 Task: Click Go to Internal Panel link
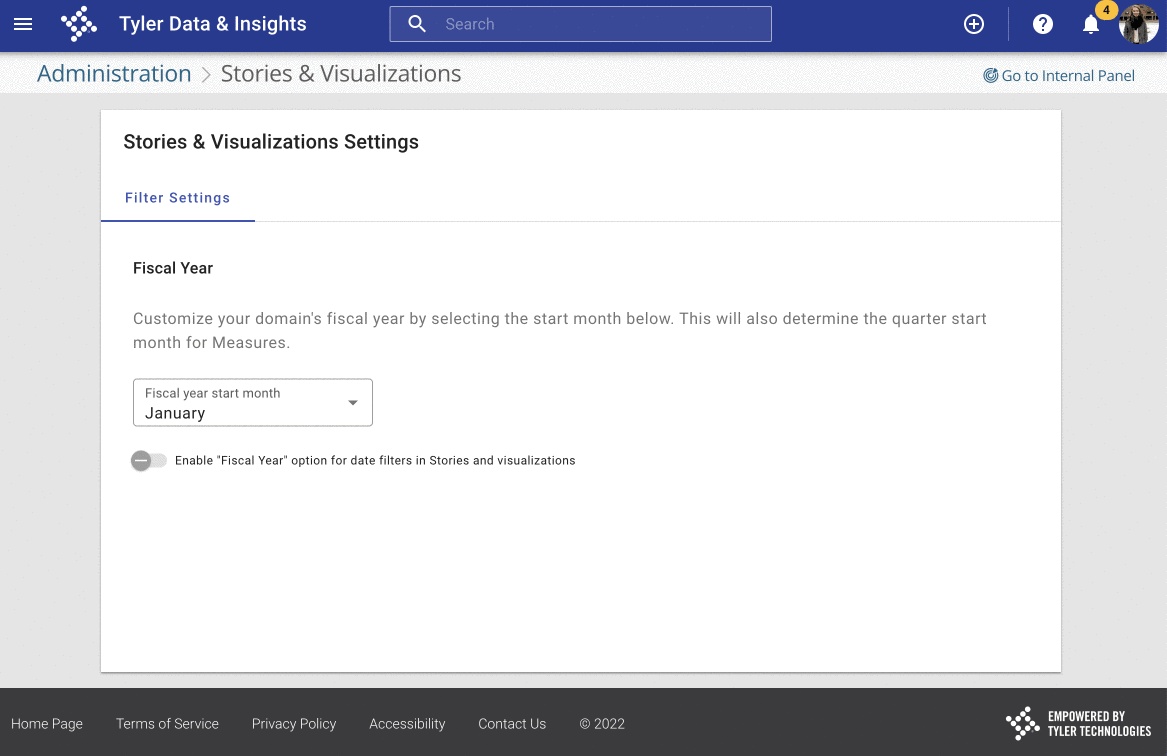click(1058, 75)
